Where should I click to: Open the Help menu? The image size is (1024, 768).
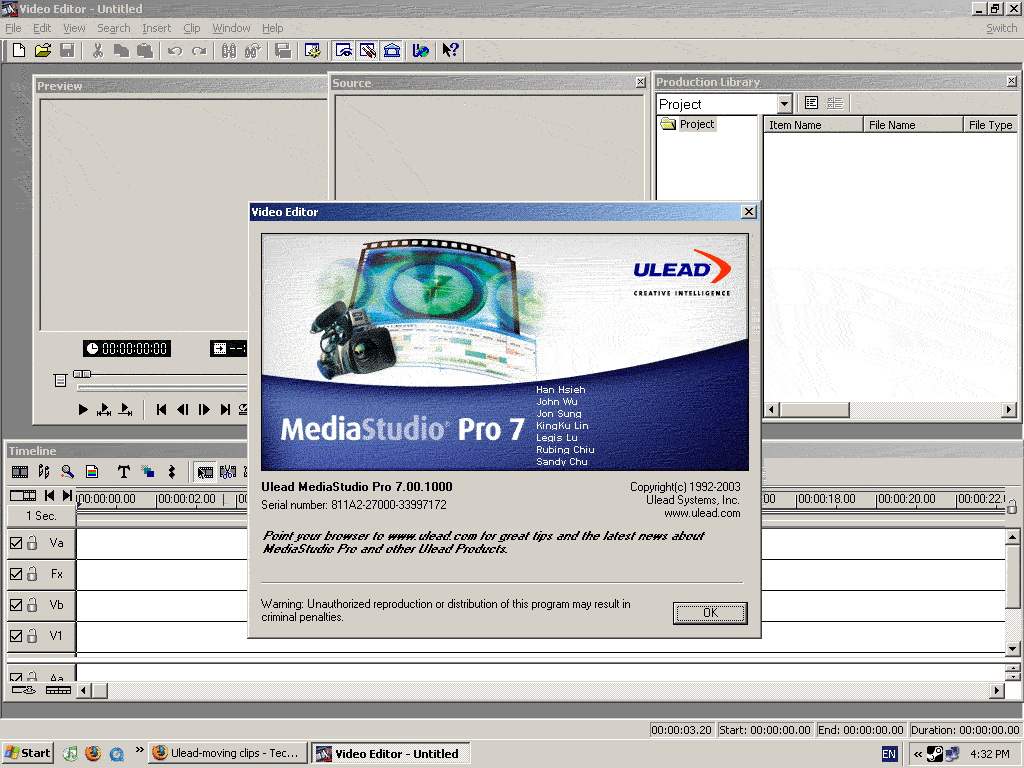pyautogui.click(x=272, y=28)
